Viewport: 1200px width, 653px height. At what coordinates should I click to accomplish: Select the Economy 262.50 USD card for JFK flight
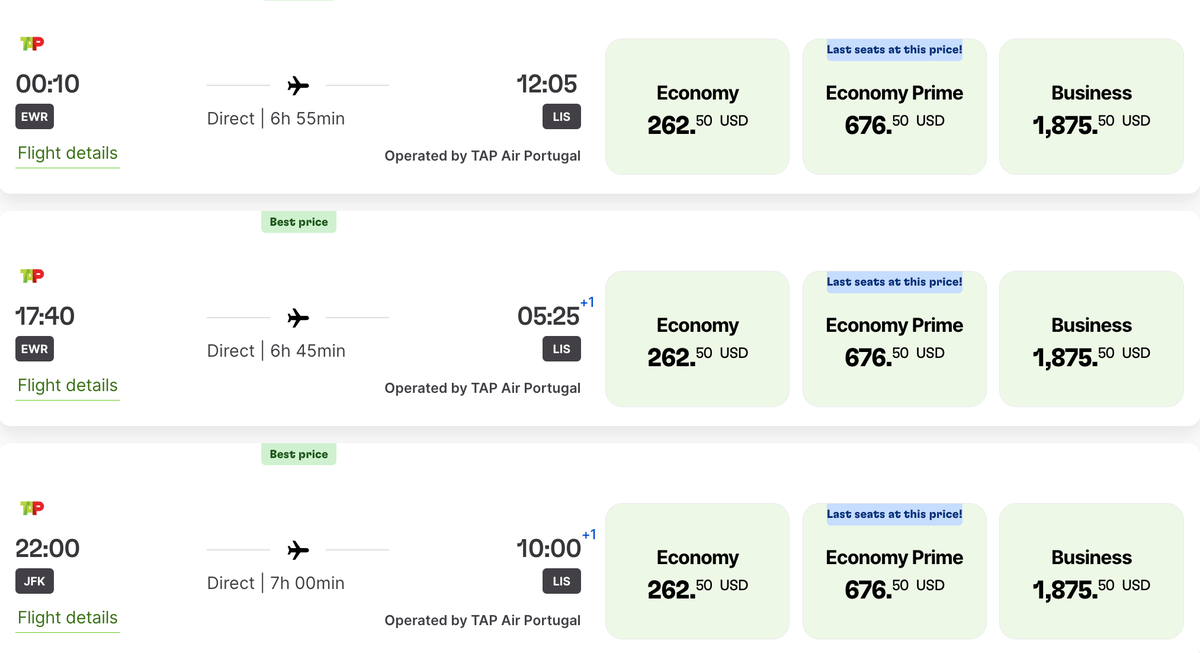[696, 570]
